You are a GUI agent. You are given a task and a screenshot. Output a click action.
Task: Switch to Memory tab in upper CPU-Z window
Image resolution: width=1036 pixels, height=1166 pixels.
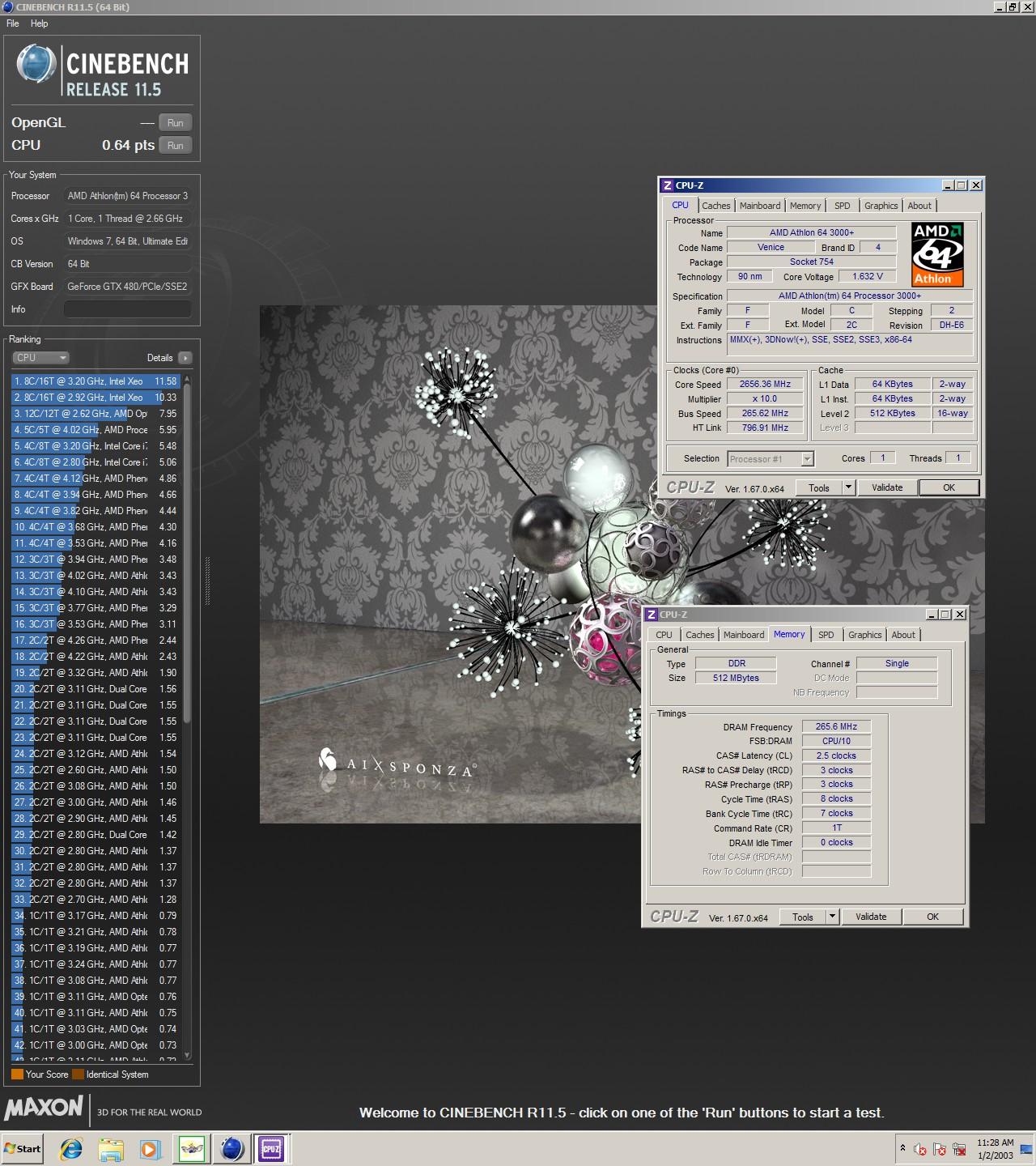(x=805, y=206)
